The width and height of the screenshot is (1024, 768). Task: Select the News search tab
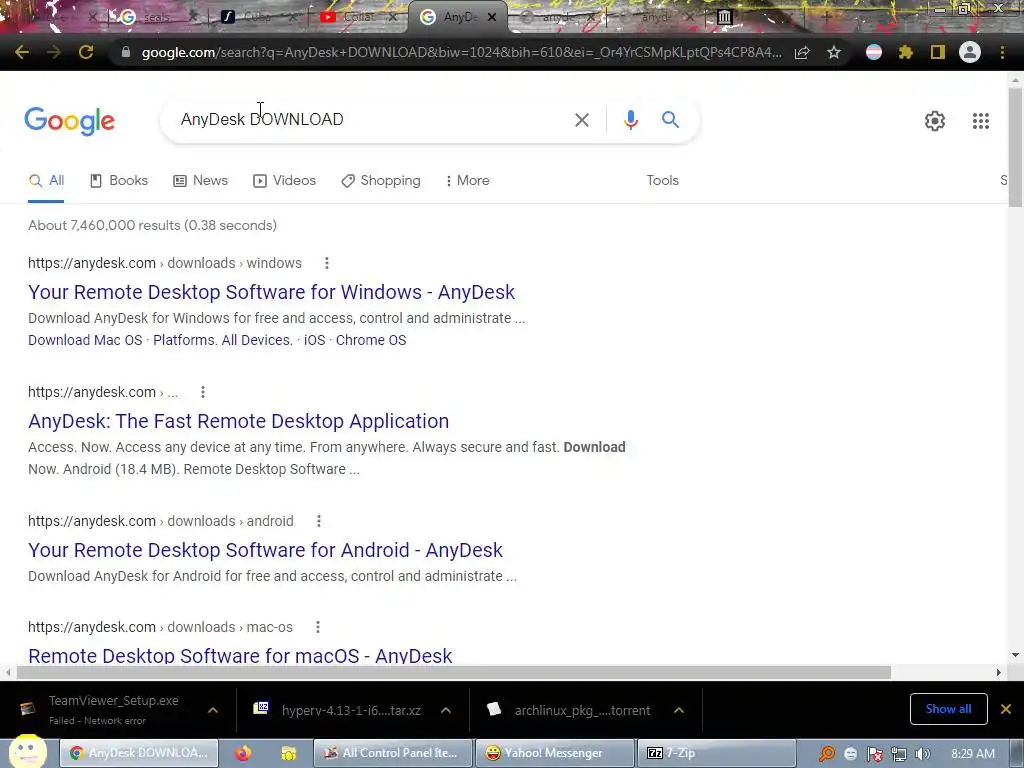tap(200, 181)
